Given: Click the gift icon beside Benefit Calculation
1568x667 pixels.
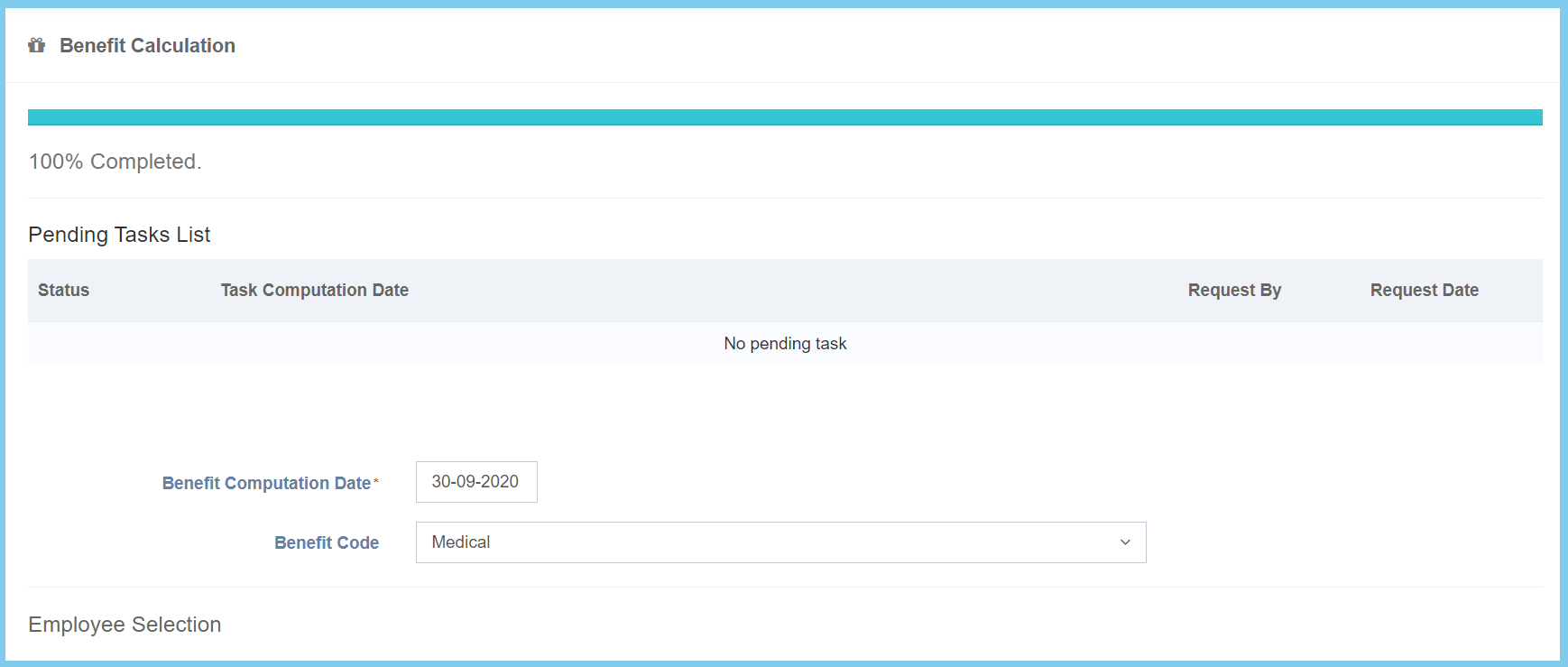Looking at the screenshot, I should [36, 45].
